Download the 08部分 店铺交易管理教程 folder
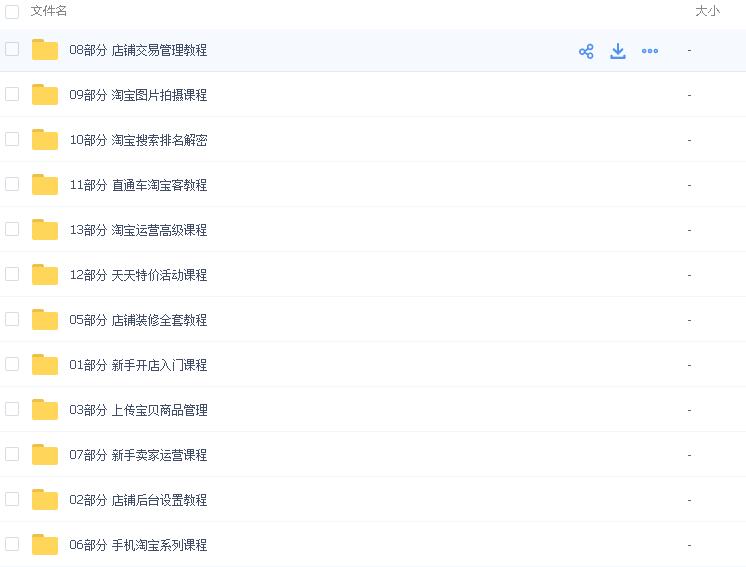 pyautogui.click(x=618, y=51)
